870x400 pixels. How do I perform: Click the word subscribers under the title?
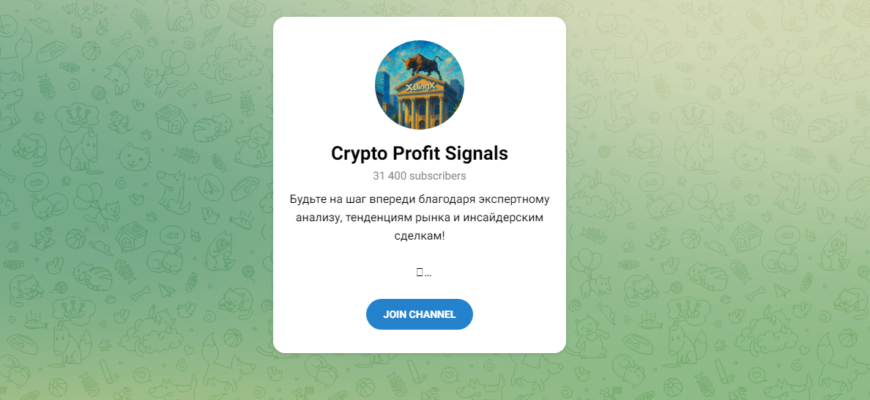click(x=438, y=176)
